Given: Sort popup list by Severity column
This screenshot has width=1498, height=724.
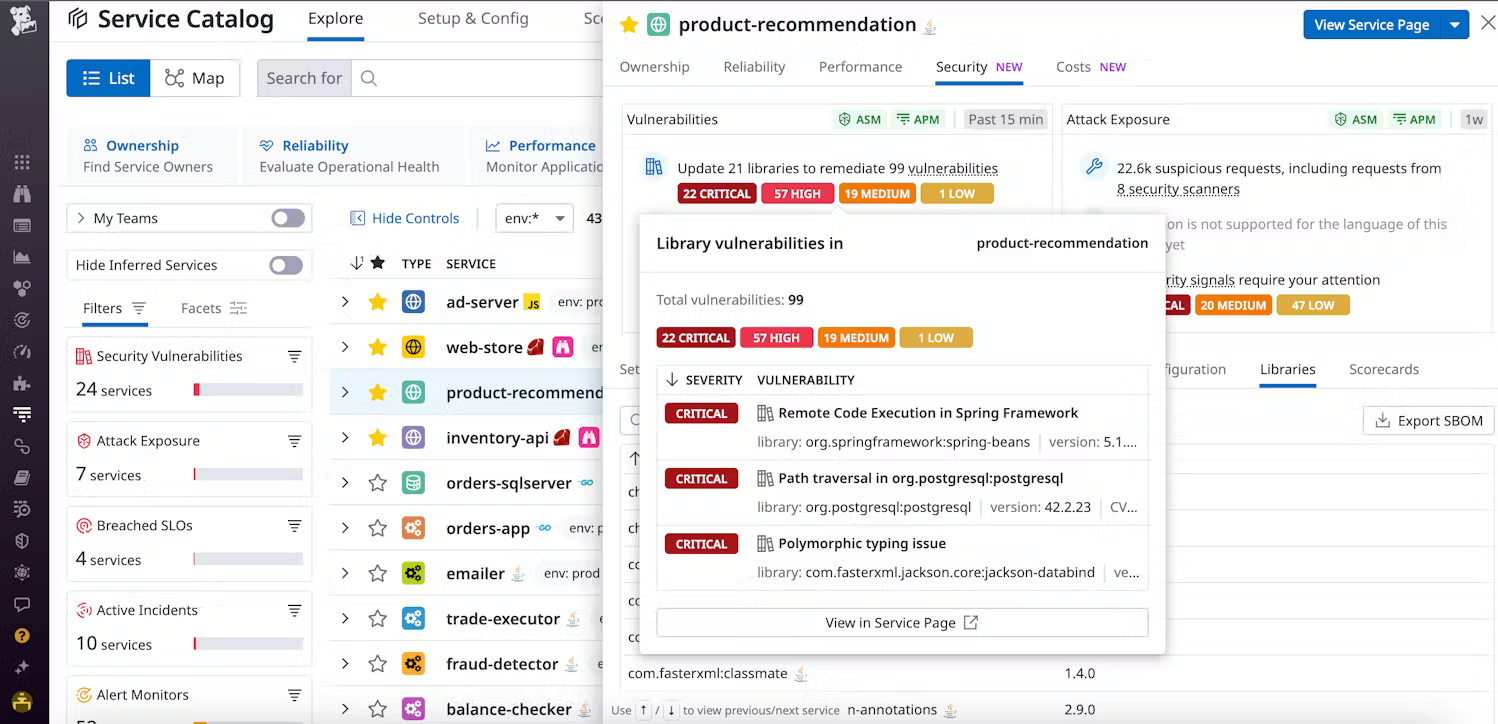Looking at the screenshot, I should click(704, 380).
